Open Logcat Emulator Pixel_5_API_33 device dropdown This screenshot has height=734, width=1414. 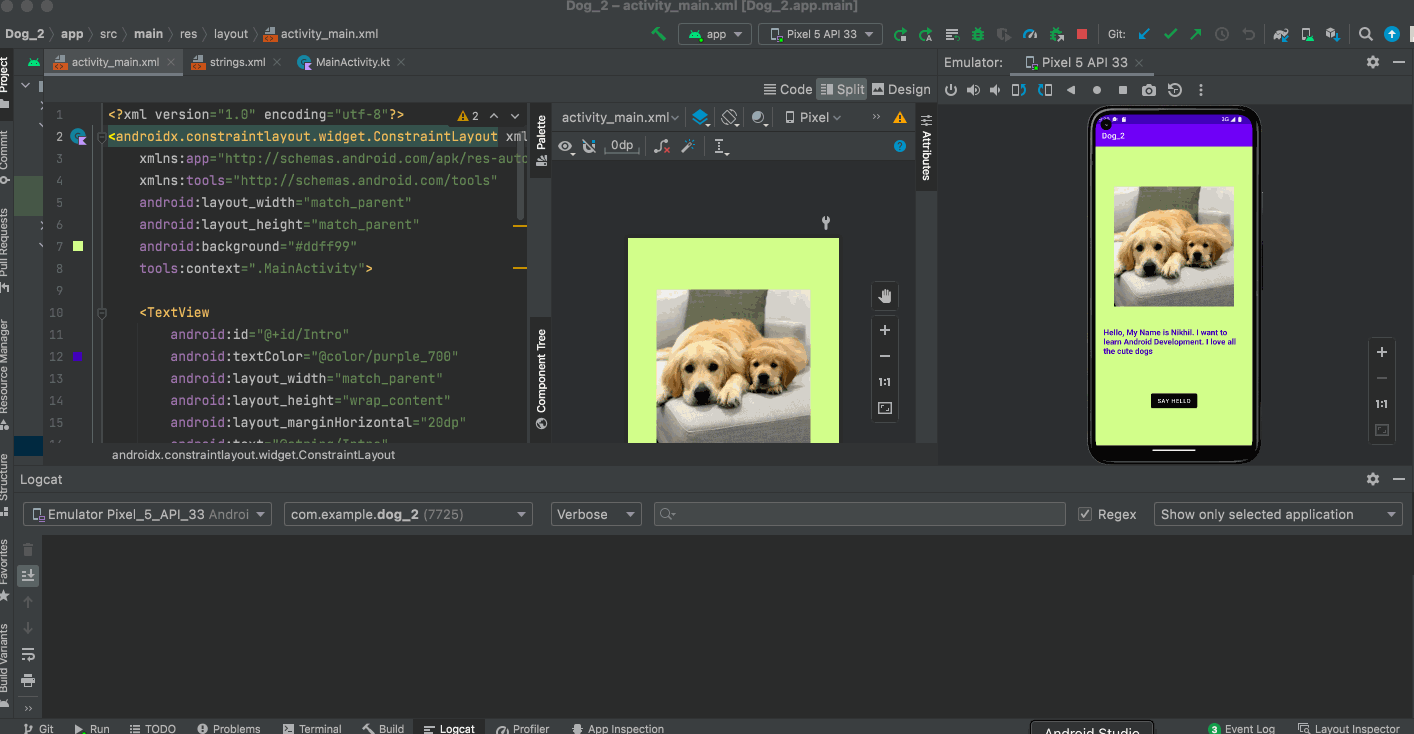pyautogui.click(x=147, y=514)
